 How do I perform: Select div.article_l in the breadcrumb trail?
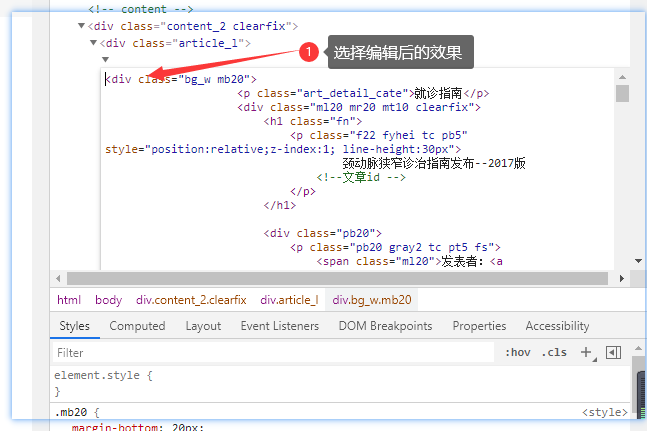coord(289,299)
